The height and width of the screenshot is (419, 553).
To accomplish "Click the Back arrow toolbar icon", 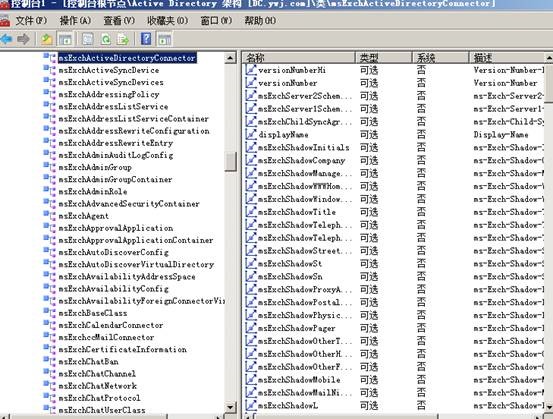I will tap(6, 39).
